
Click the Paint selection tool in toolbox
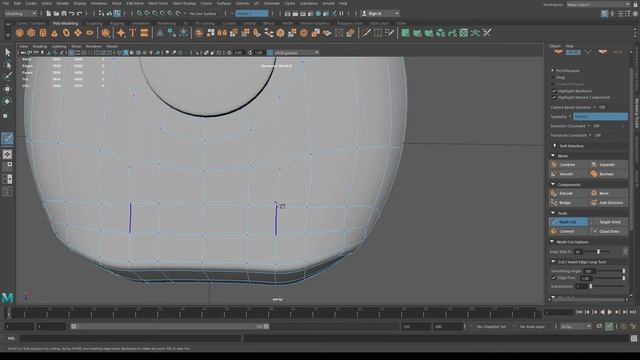pyautogui.click(x=7, y=76)
